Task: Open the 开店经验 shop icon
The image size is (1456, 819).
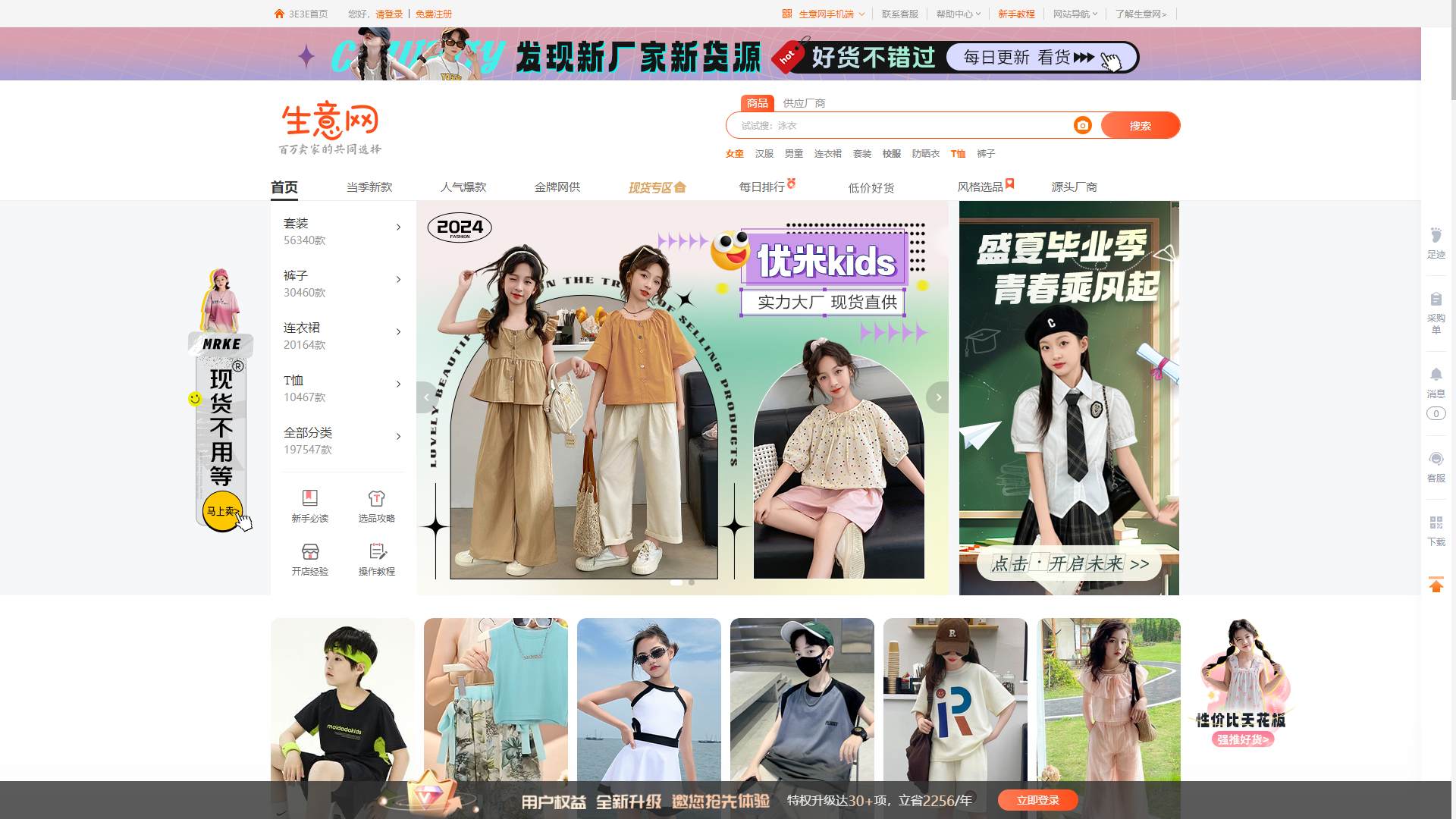Action: [309, 551]
